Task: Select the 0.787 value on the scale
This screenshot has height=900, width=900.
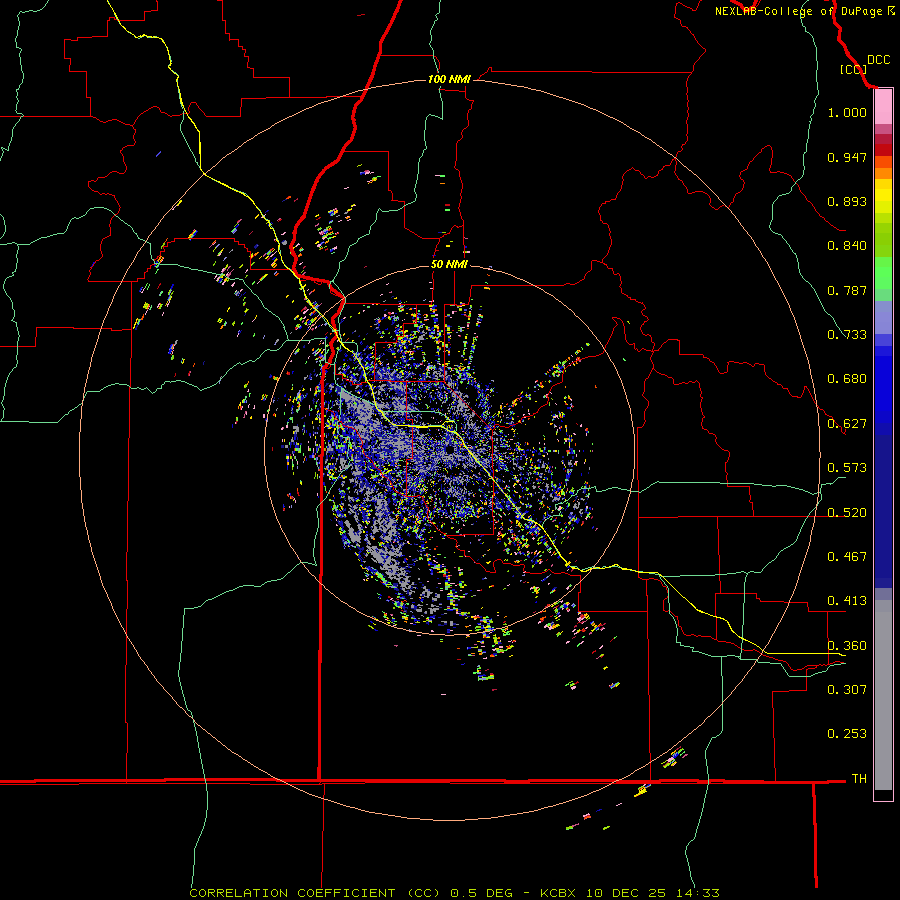Action: 847,290
